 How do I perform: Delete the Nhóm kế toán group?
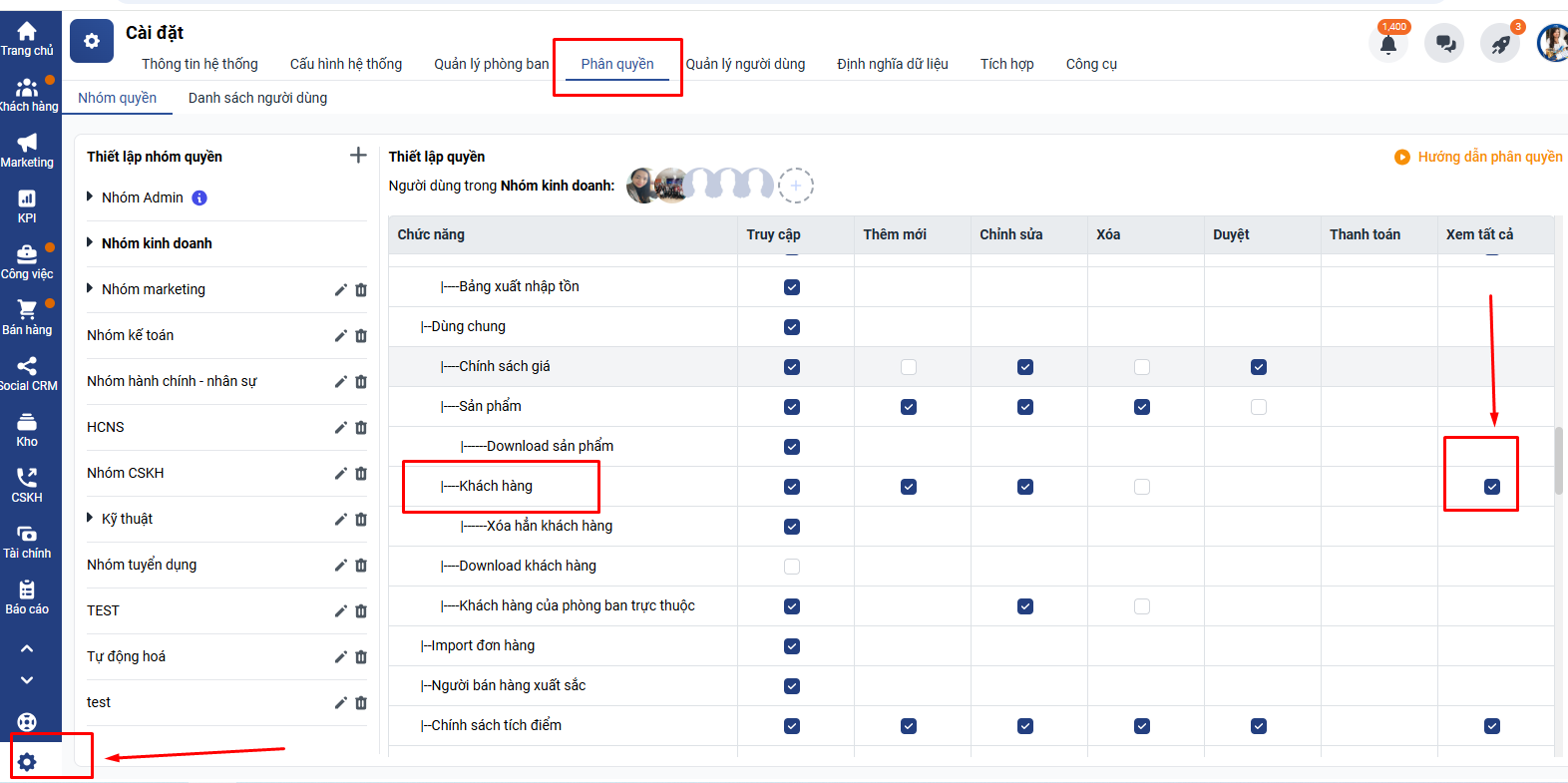pyautogui.click(x=361, y=336)
